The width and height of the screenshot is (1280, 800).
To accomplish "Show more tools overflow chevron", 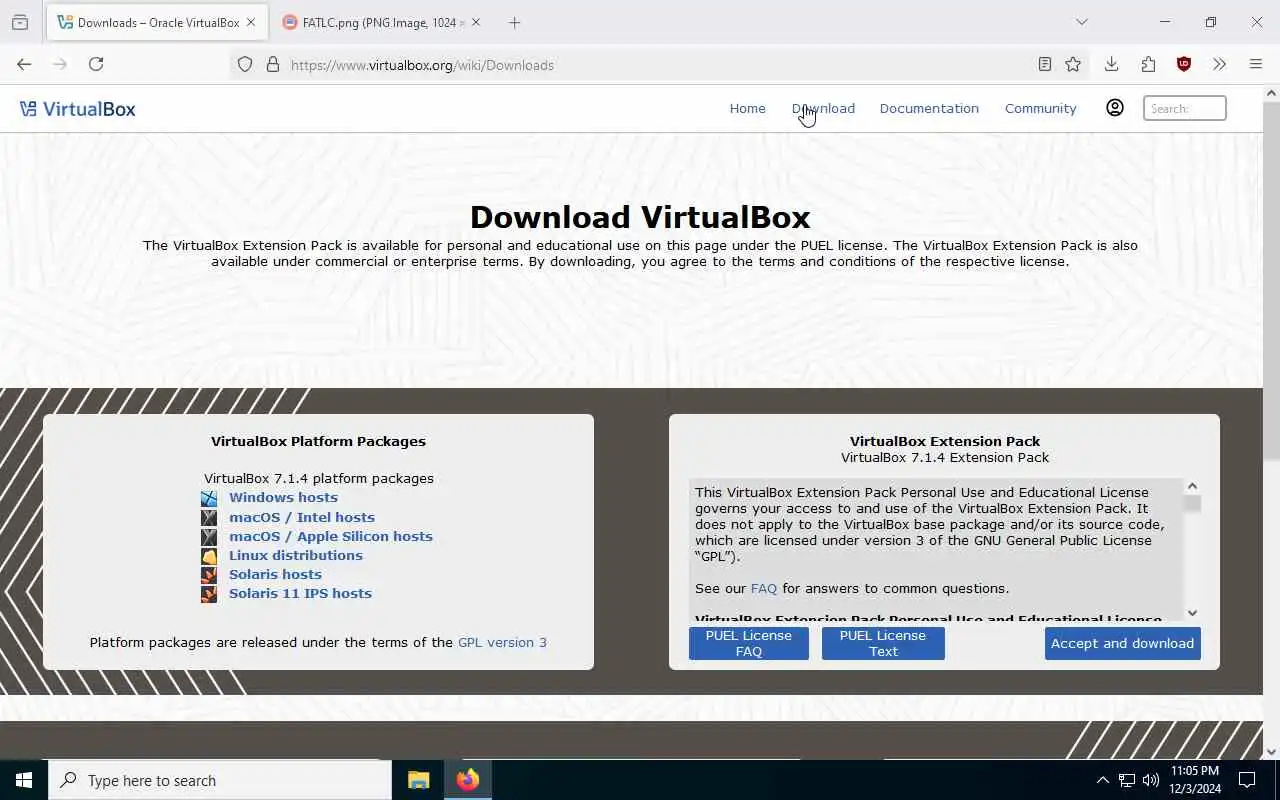I will (x=1219, y=64).
